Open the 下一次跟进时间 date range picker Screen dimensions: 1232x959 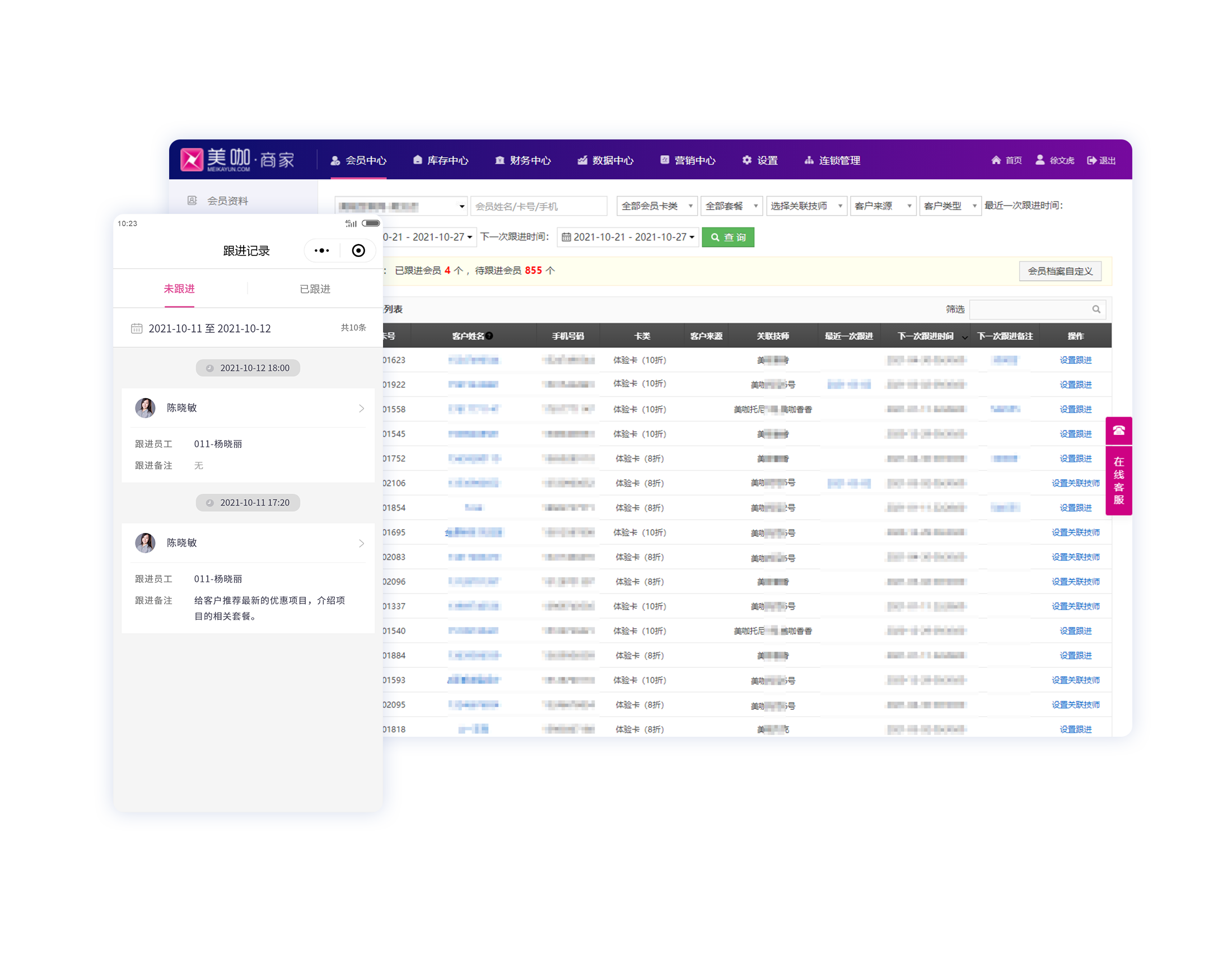tap(628, 237)
